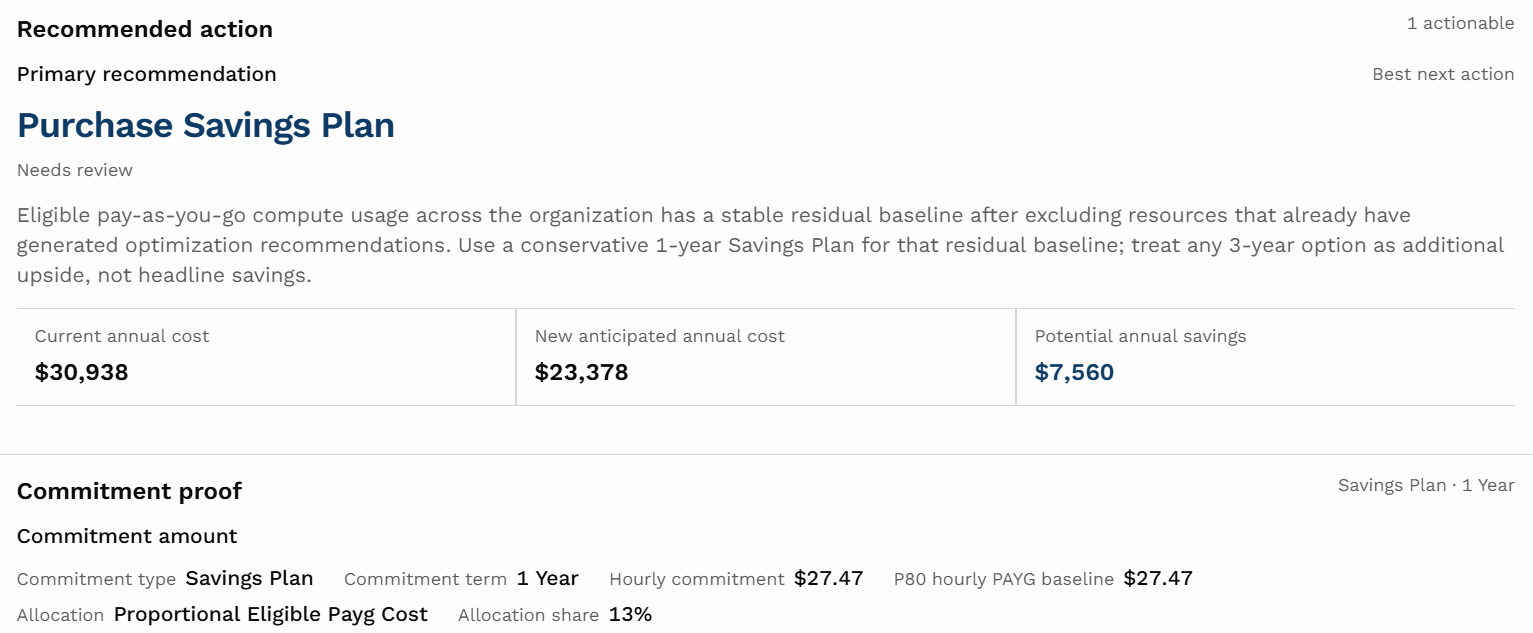Click the Allocation share 13% value
The width and height of the screenshot is (1533, 633).
point(631,614)
